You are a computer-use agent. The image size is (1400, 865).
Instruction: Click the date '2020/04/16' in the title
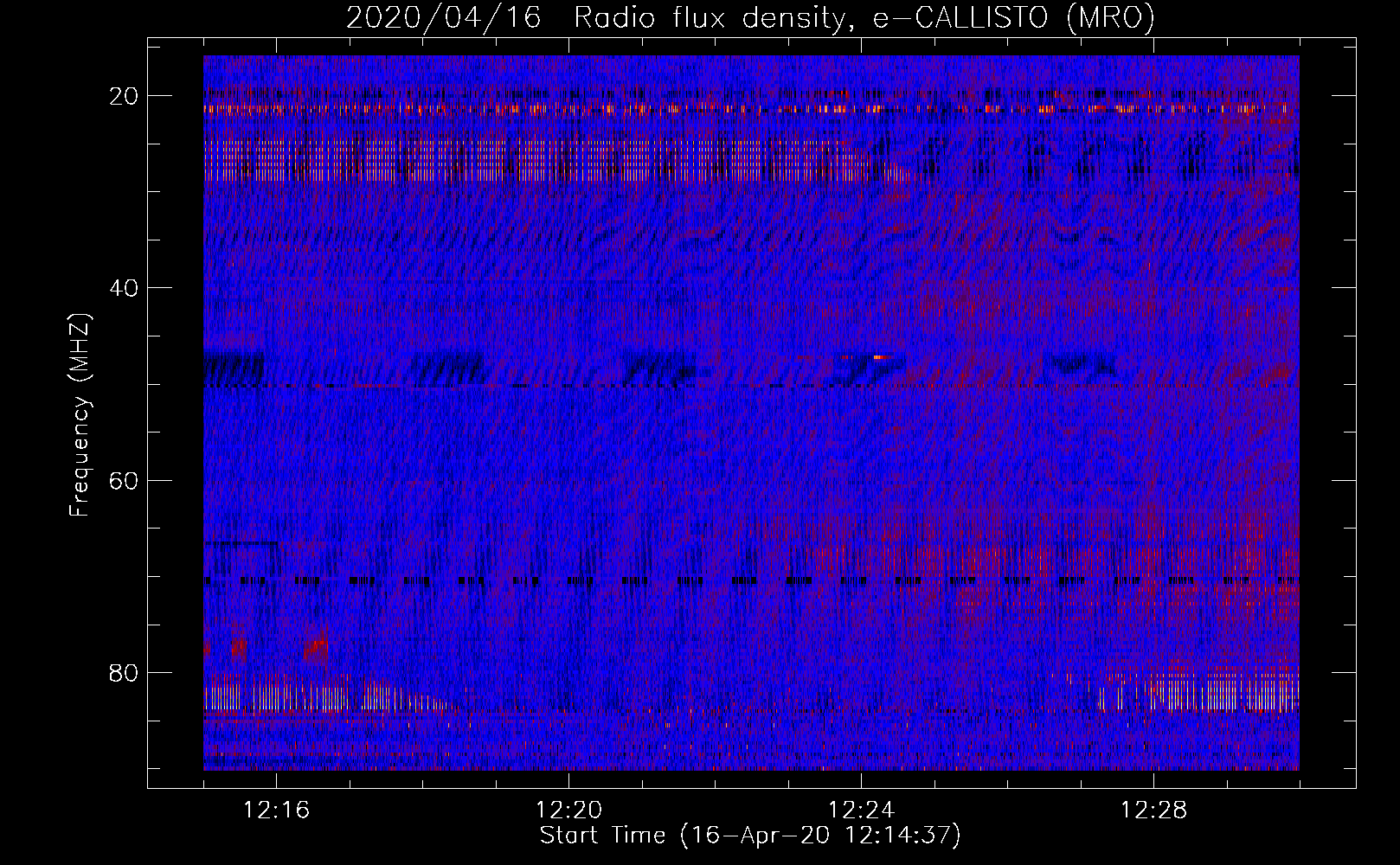point(443,17)
